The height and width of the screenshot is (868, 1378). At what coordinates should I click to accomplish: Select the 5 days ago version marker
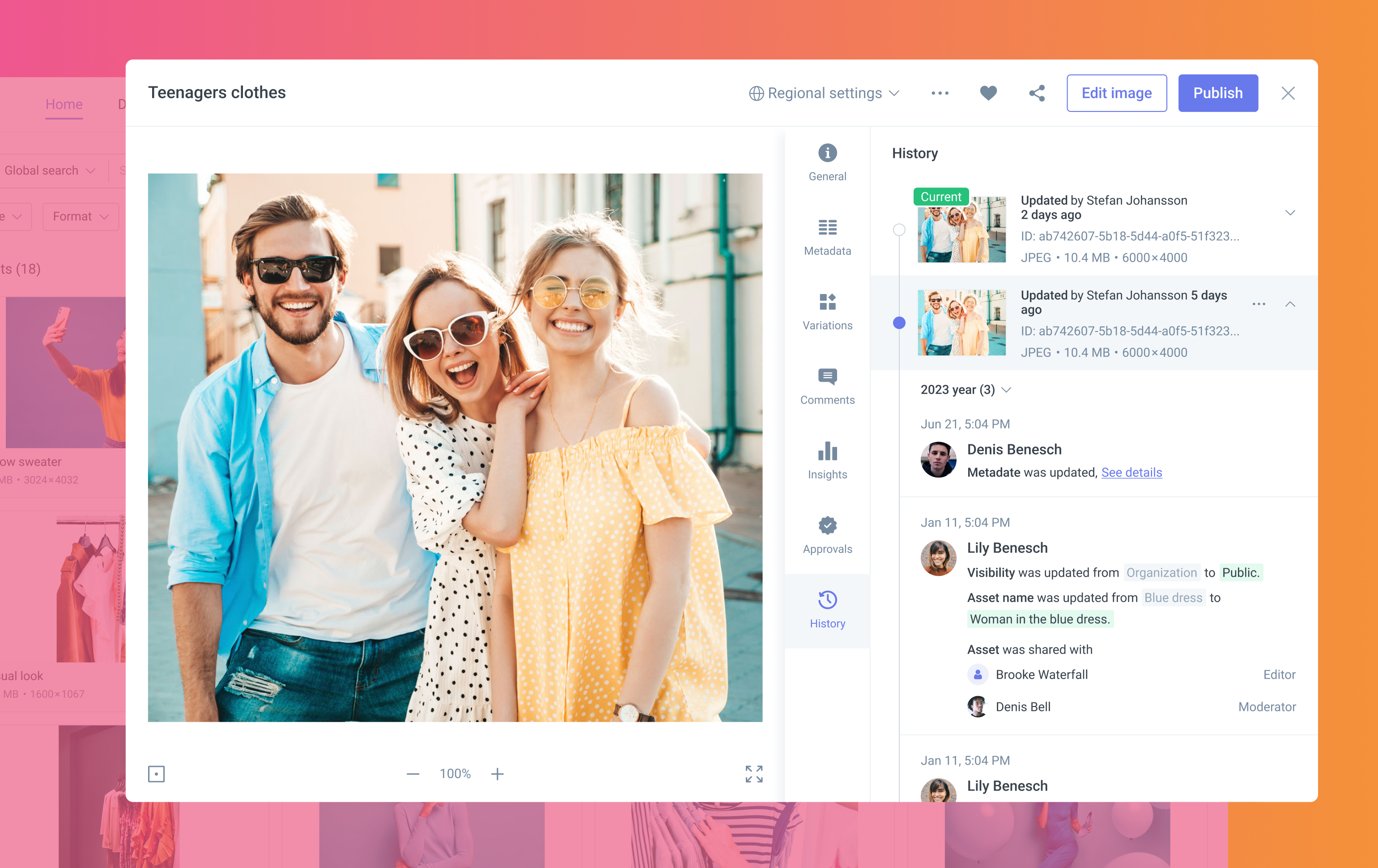899,323
